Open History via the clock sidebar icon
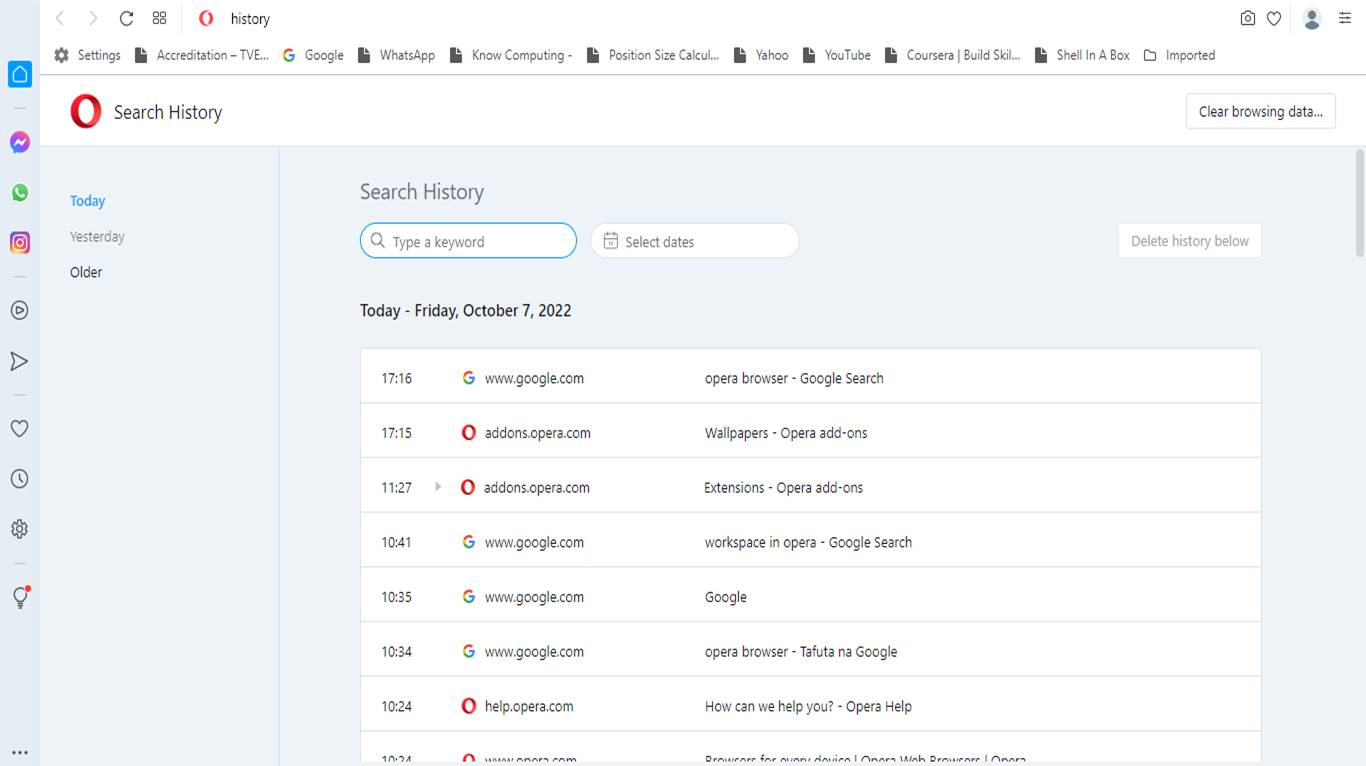The image size is (1366, 766). pyautogui.click(x=20, y=478)
